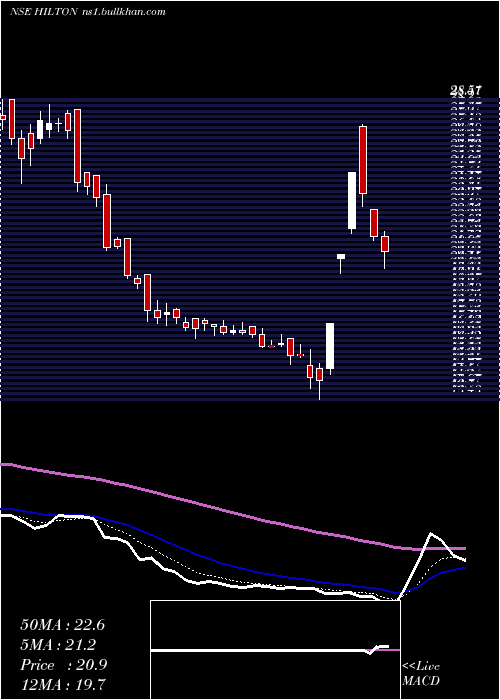Click the 50MA : 22.6 value

(62, 625)
